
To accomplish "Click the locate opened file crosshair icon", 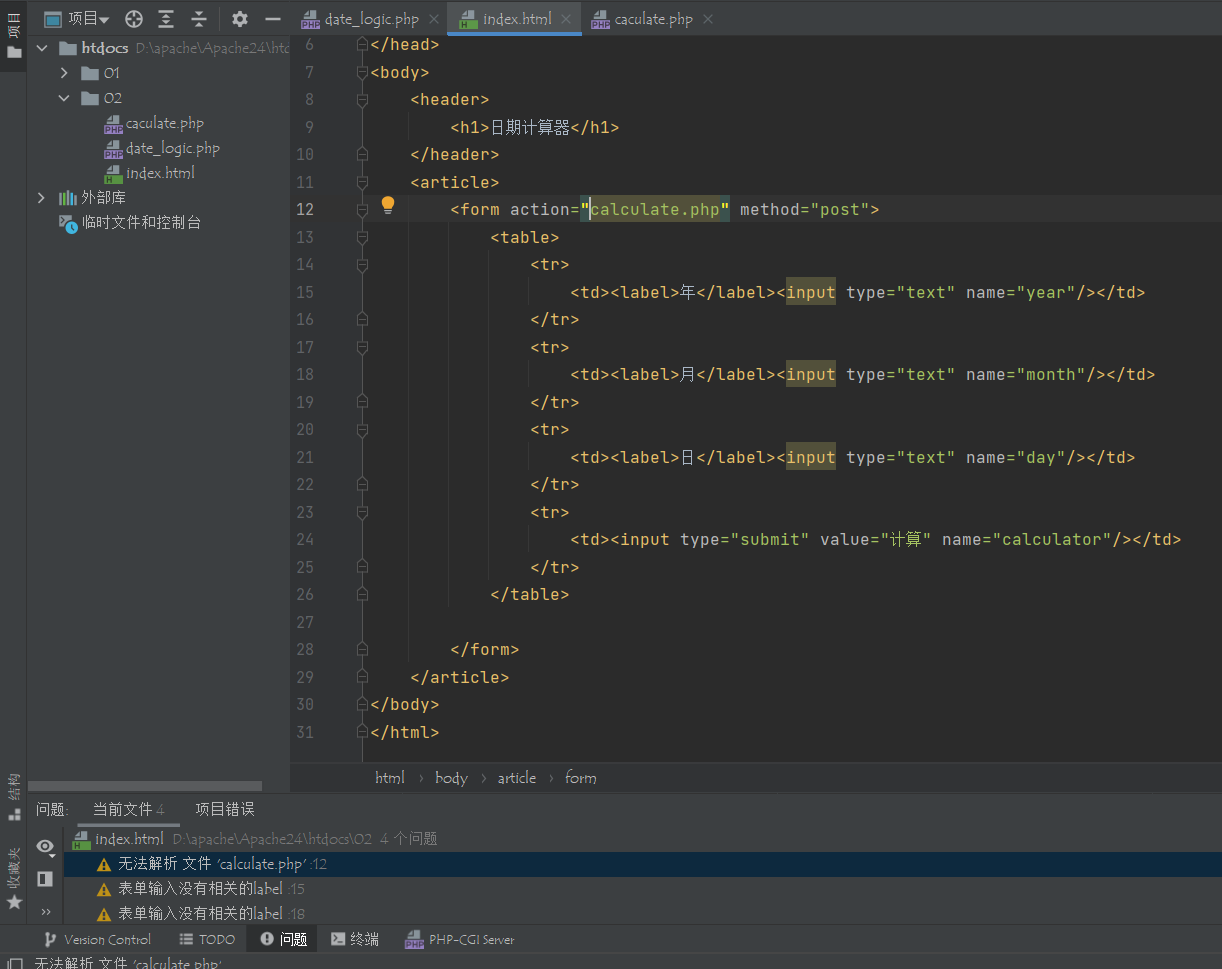I will pos(133,19).
